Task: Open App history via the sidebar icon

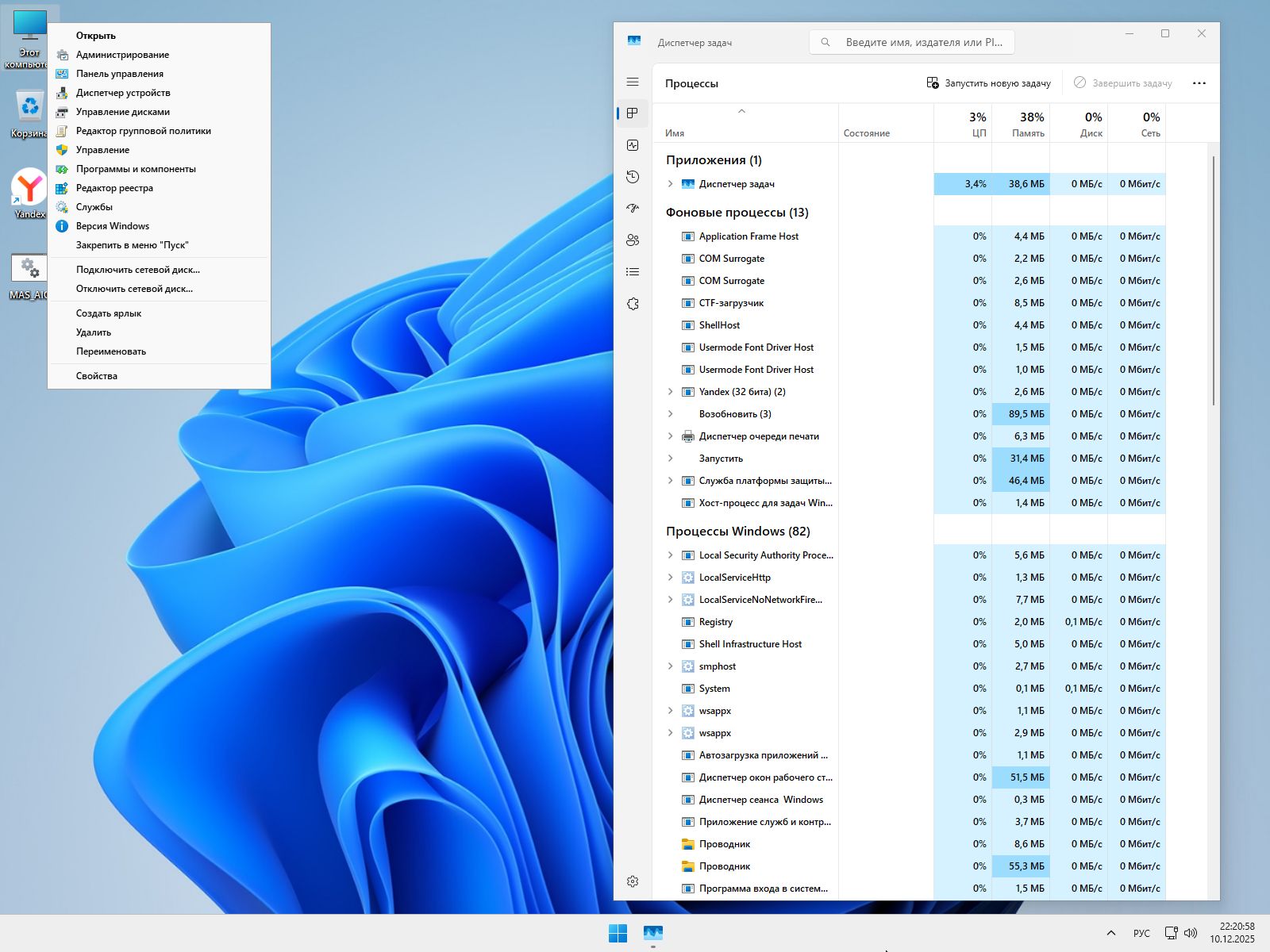Action: 633,177
